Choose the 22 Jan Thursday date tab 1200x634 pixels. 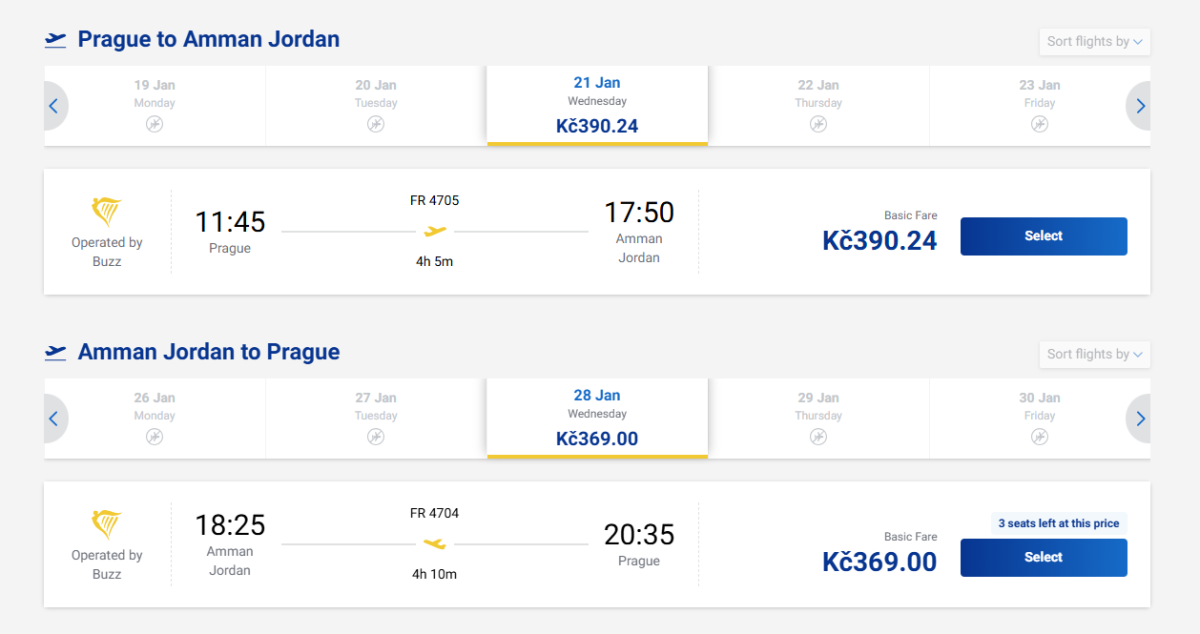(818, 105)
